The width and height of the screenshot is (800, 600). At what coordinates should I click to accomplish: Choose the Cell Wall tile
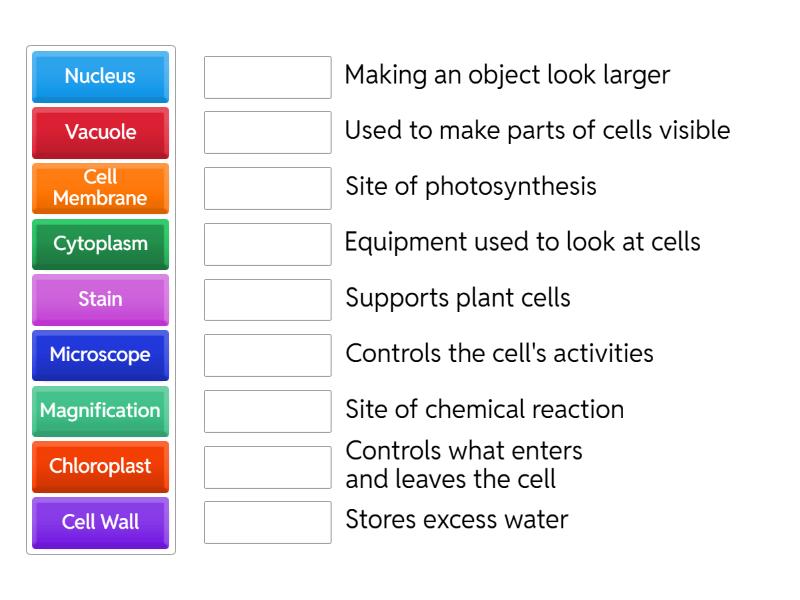(100, 522)
